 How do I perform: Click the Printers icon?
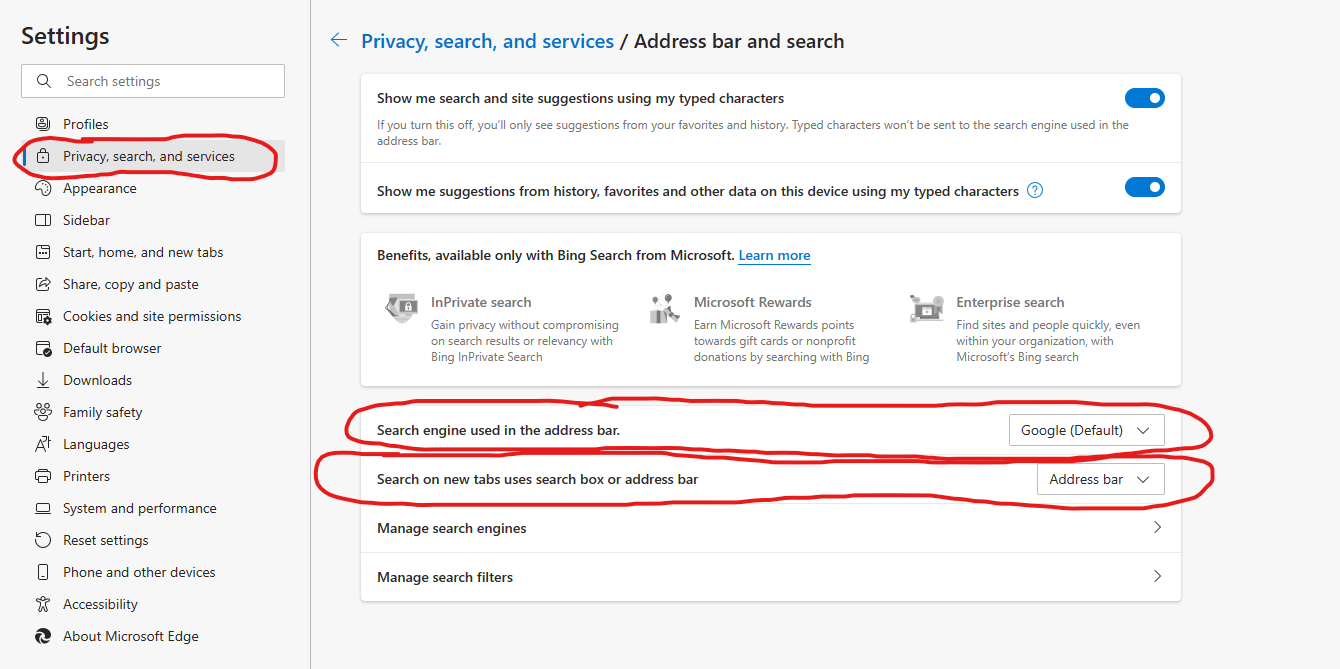(43, 476)
